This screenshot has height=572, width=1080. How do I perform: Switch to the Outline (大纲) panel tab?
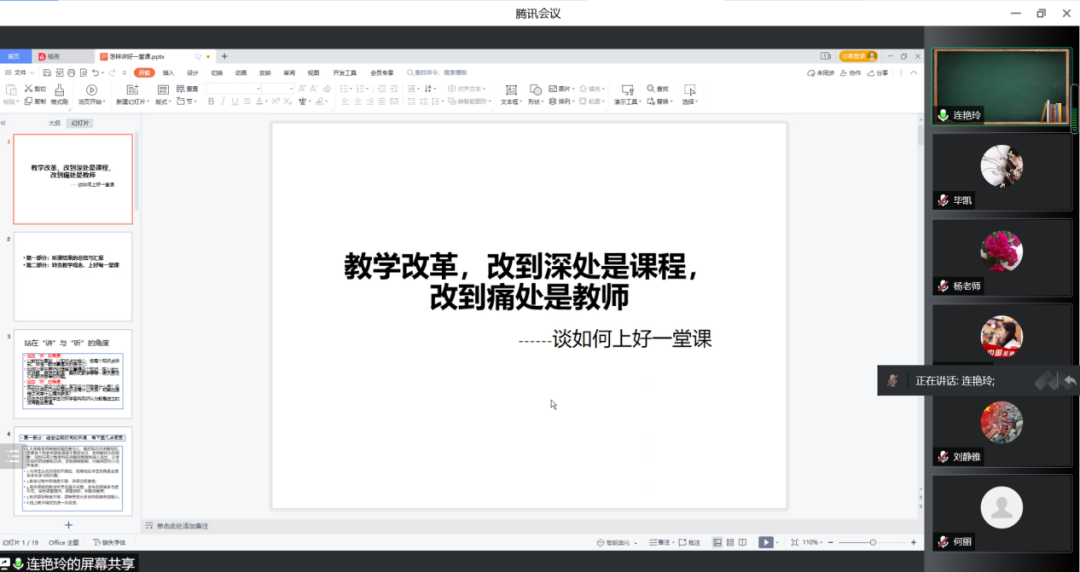coord(54,123)
